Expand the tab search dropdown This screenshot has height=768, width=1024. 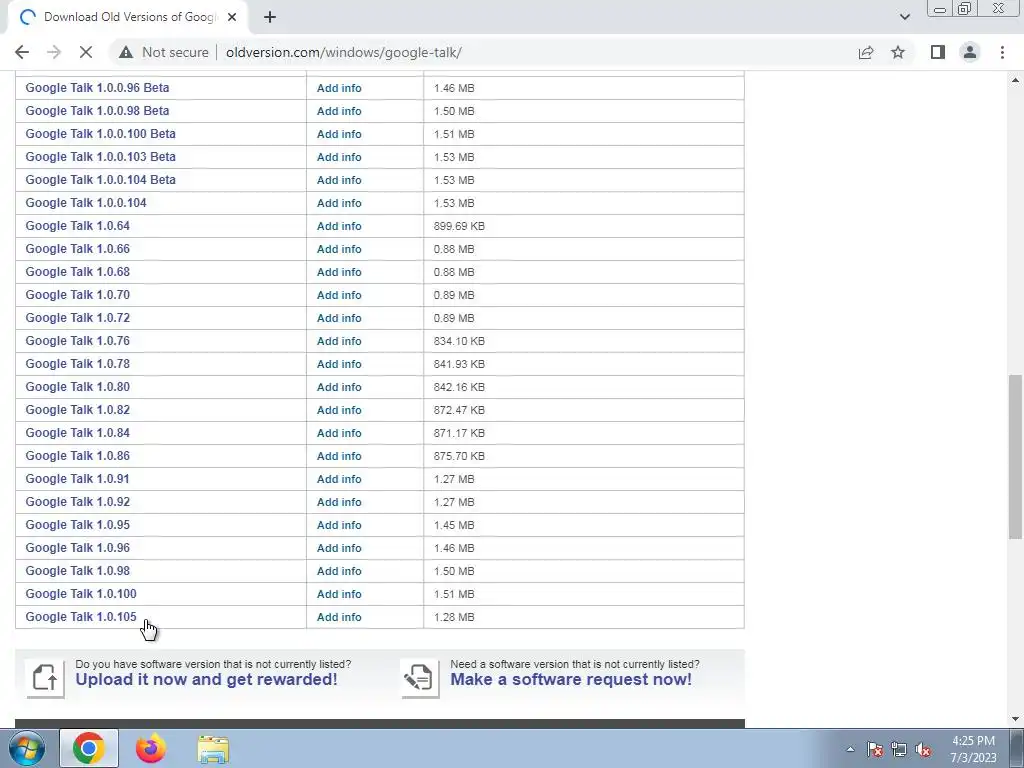[904, 17]
